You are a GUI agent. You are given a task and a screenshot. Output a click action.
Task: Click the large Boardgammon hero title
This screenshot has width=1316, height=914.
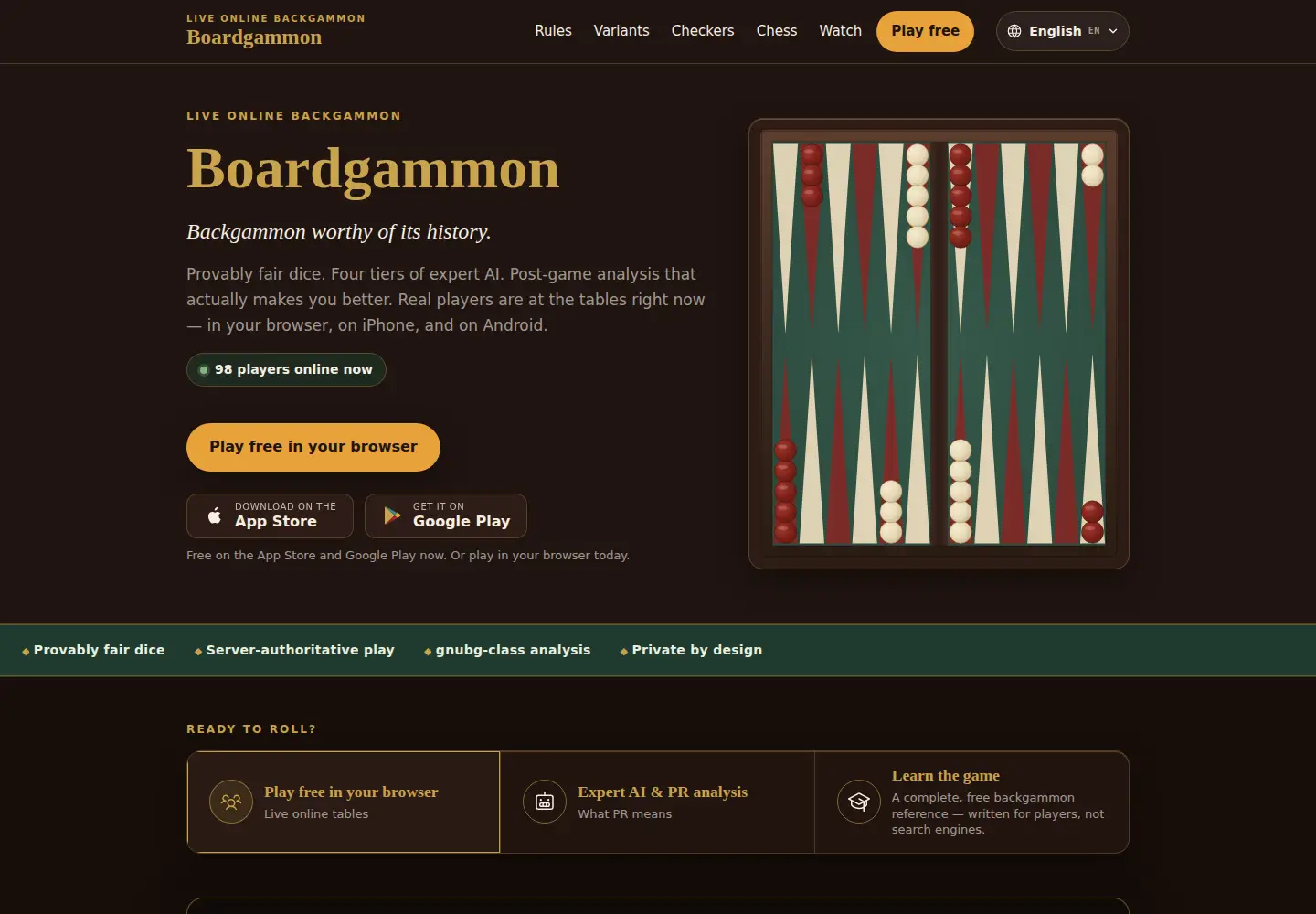point(373,169)
